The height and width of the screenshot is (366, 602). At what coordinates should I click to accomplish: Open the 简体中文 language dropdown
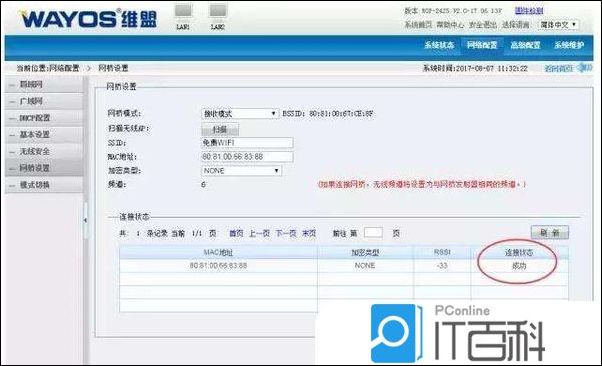tap(558, 25)
